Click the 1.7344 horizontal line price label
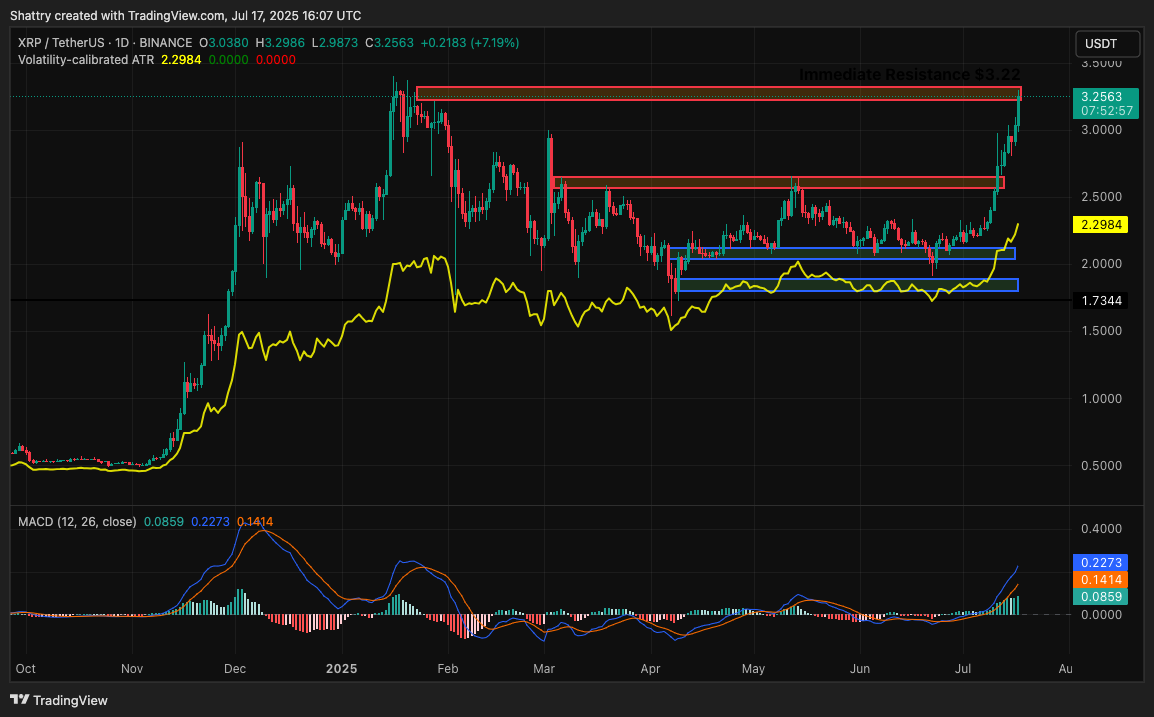This screenshot has width=1154, height=717. pos(1100,300)
